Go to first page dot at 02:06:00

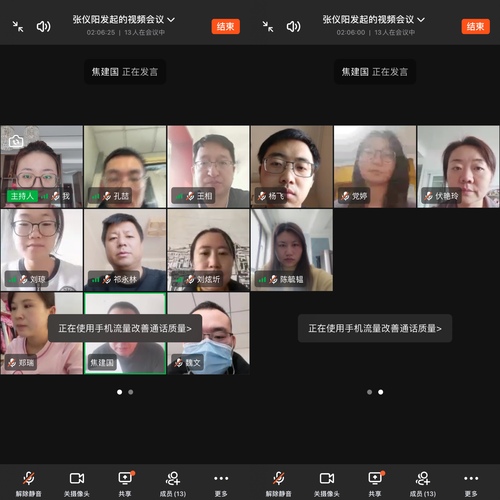point(369,392)
